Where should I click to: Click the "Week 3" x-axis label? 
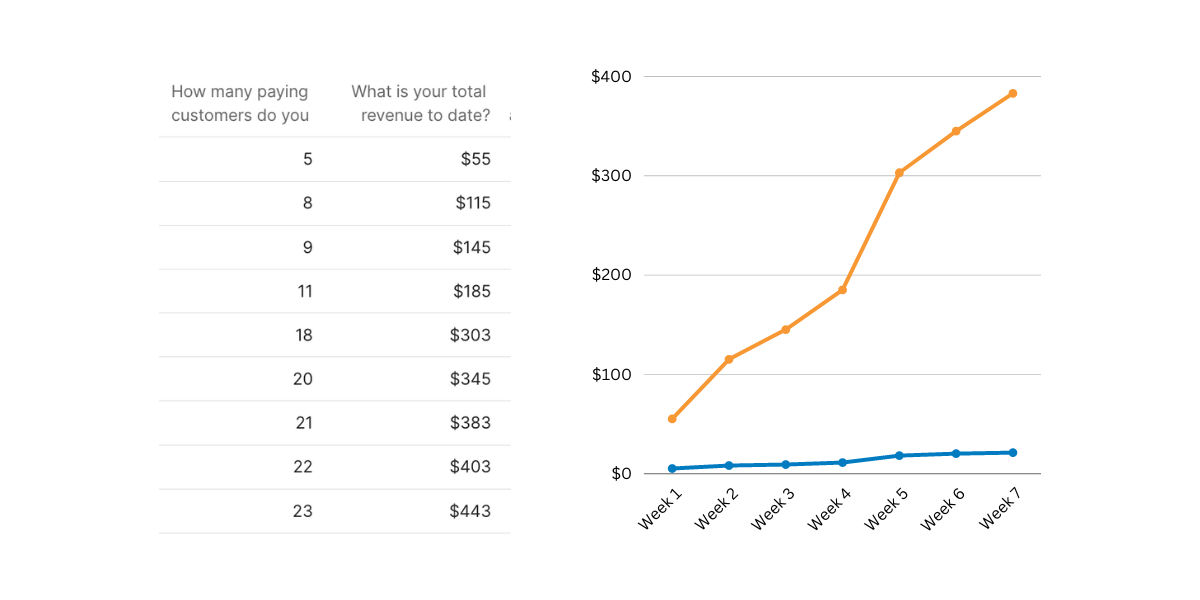click(773, 508)
